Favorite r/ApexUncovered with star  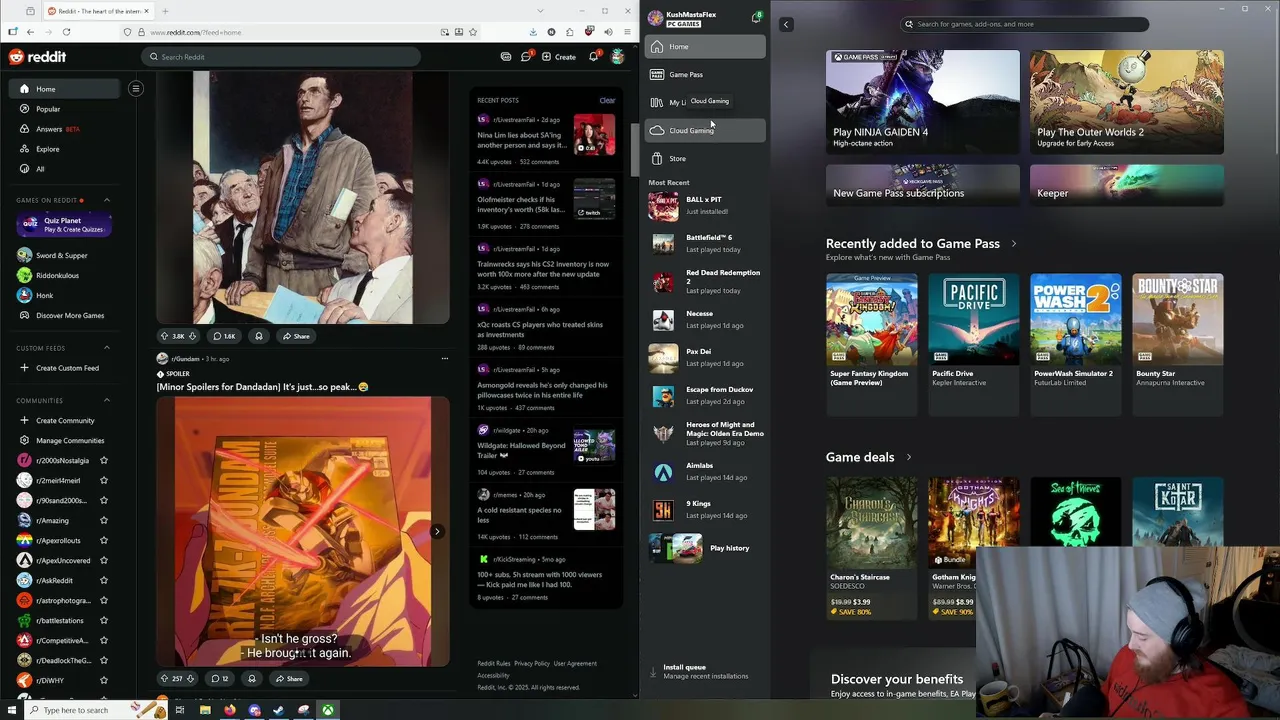pos(104,560)
